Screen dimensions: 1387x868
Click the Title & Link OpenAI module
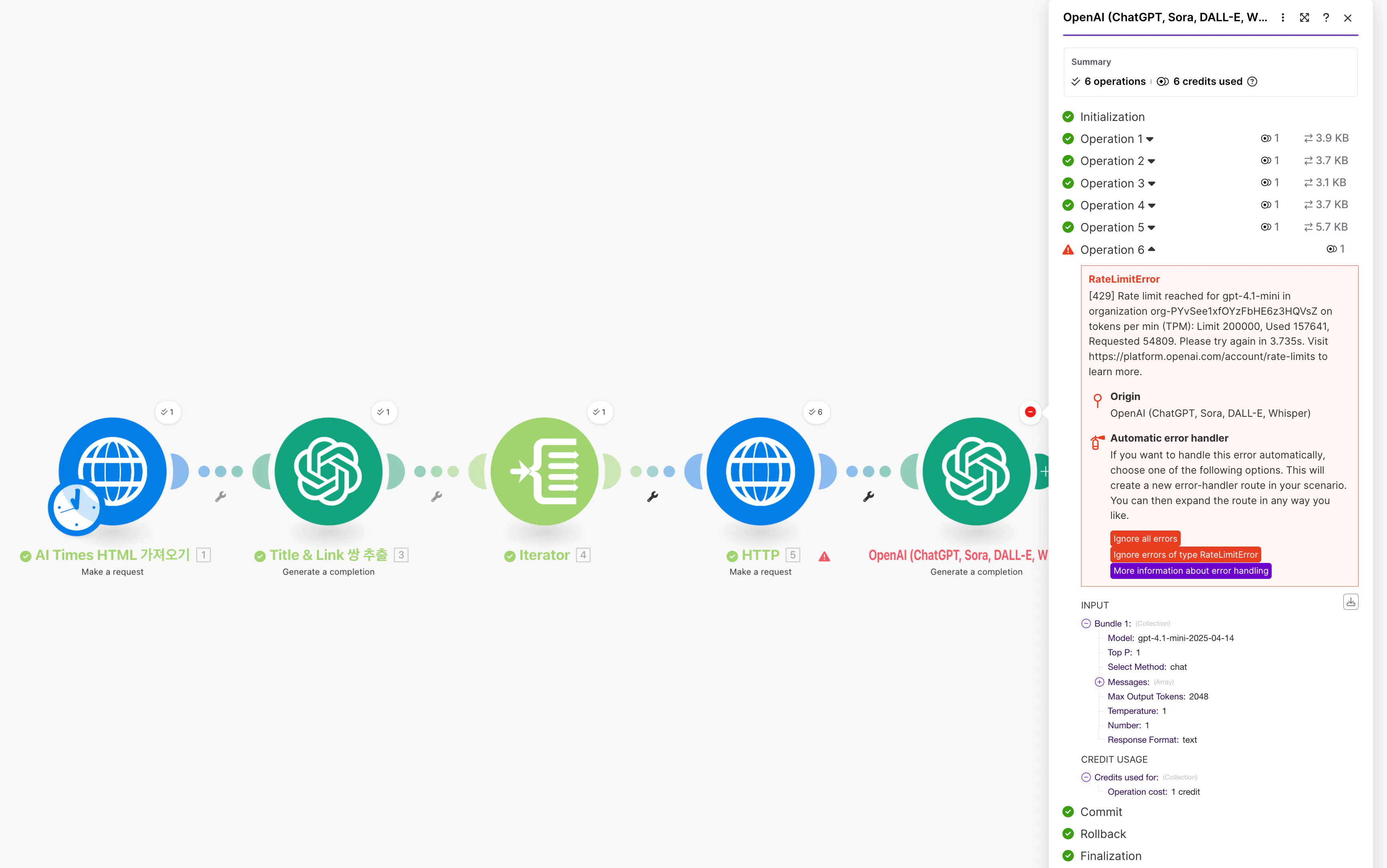point(328,471)
